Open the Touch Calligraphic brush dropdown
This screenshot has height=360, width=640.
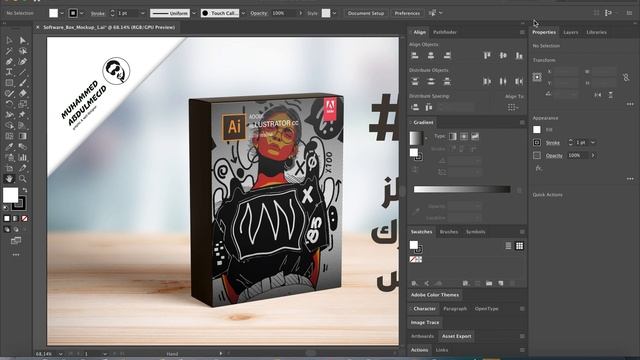coord(243,13)
